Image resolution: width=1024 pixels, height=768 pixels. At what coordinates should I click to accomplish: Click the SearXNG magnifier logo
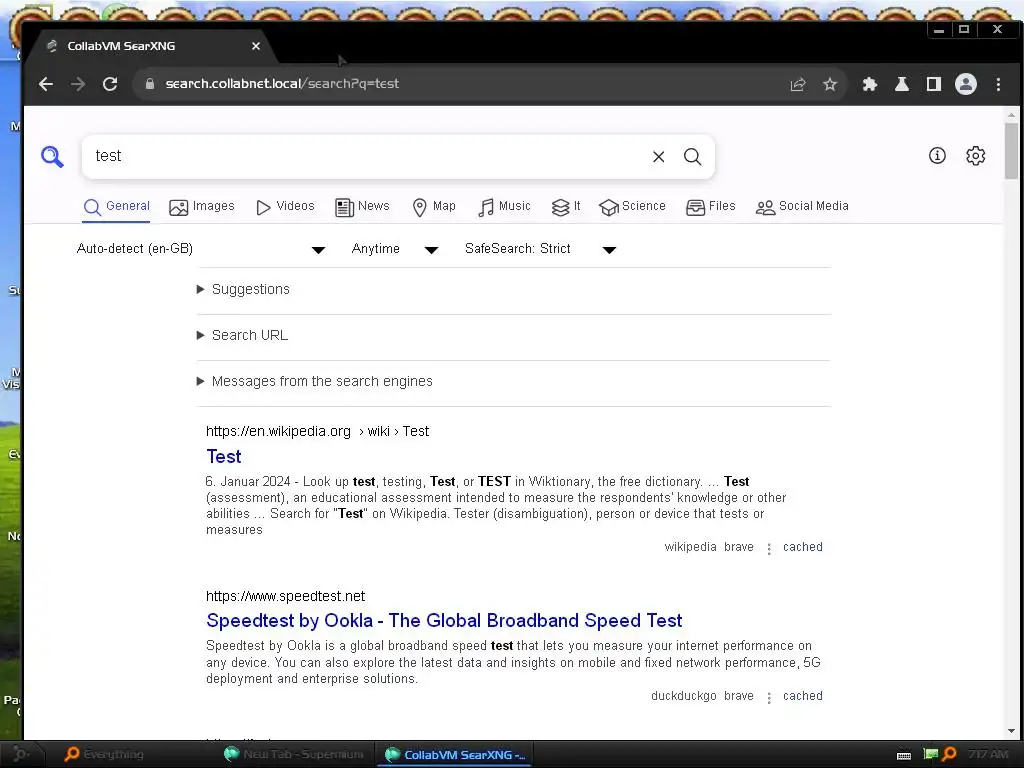[52, 157]
